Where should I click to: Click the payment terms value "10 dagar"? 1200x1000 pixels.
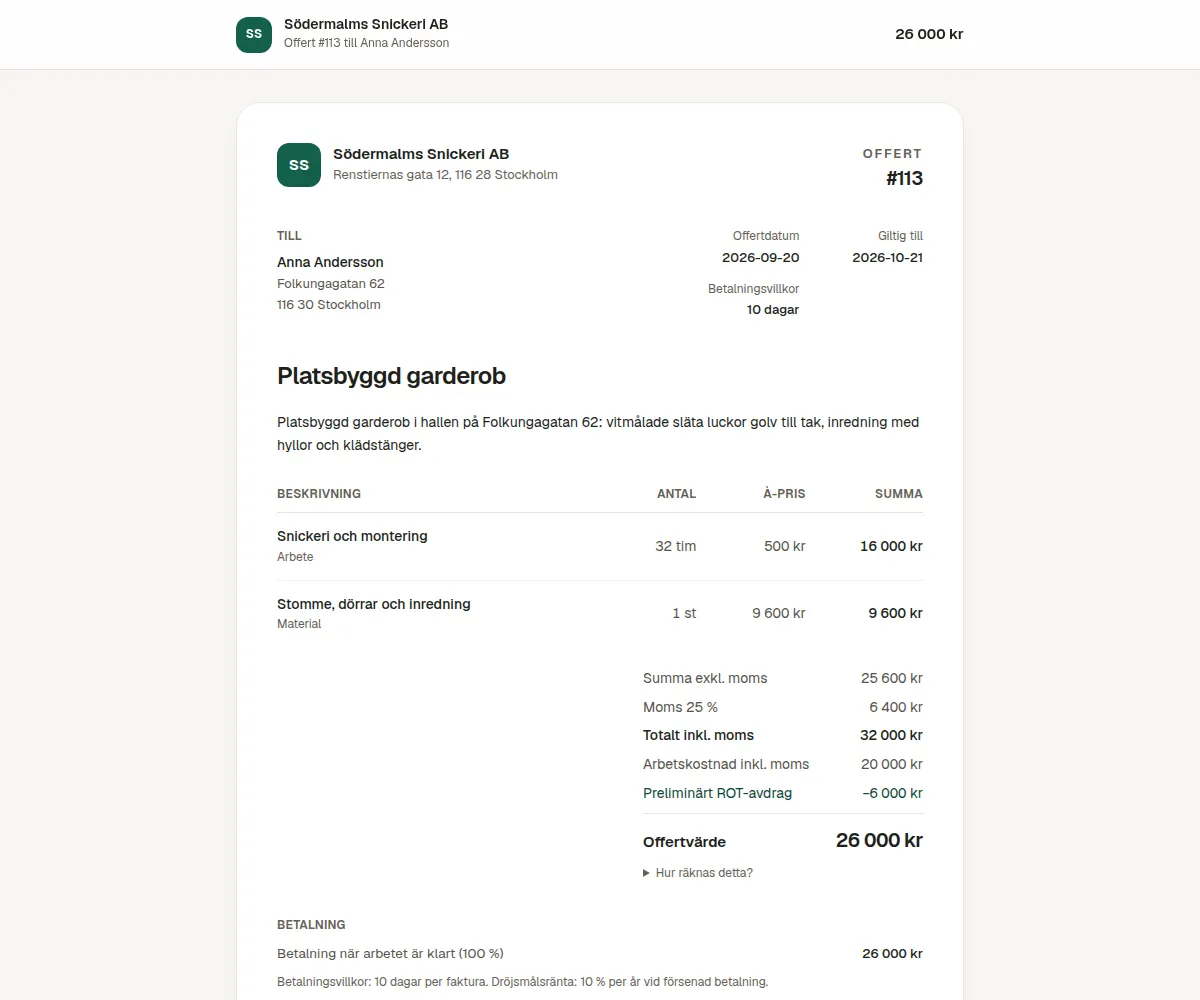click(773, 310)
